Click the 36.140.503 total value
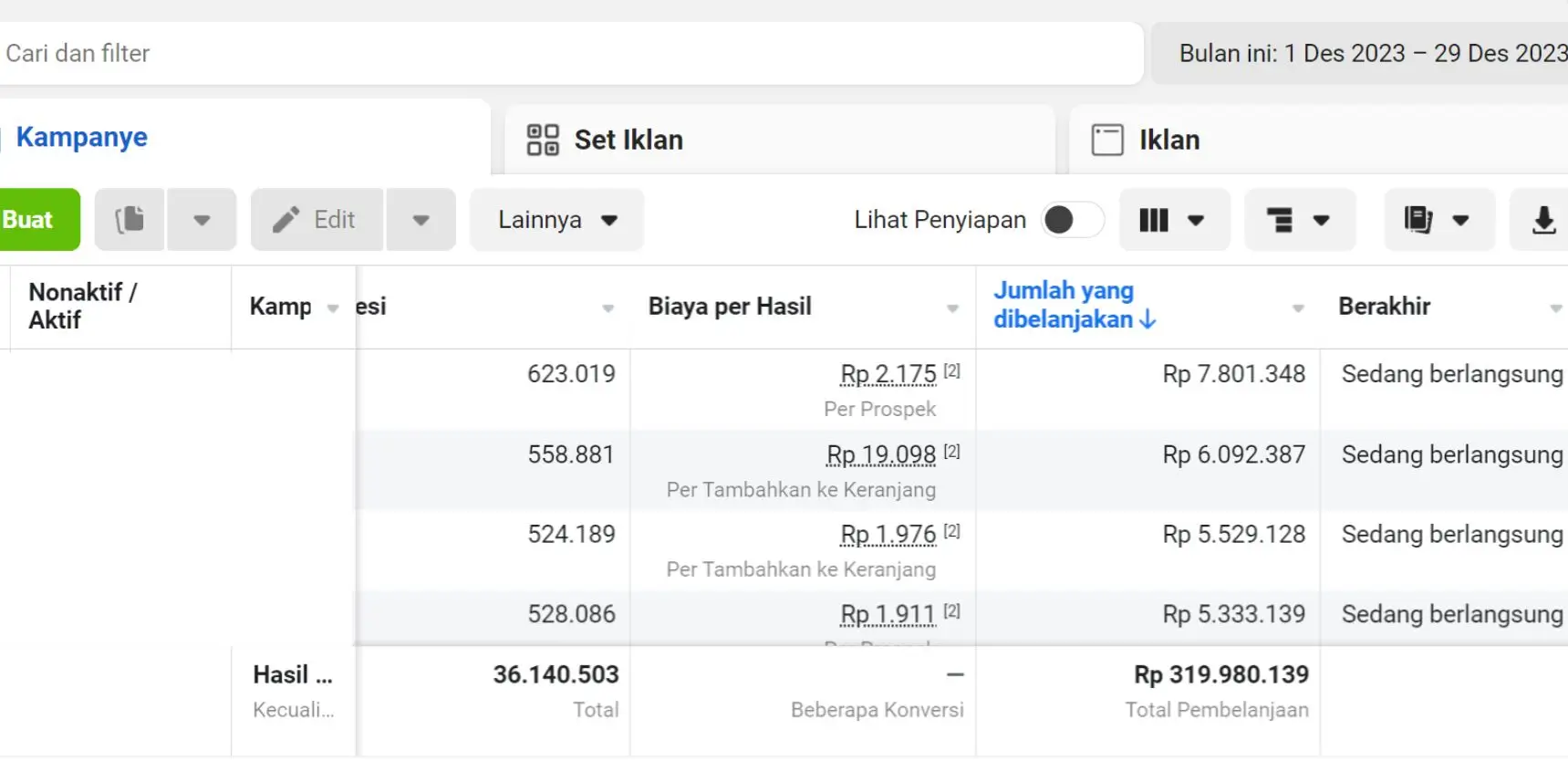The height and width of the screenshot is (761, 1568). [x=556, y=674]
